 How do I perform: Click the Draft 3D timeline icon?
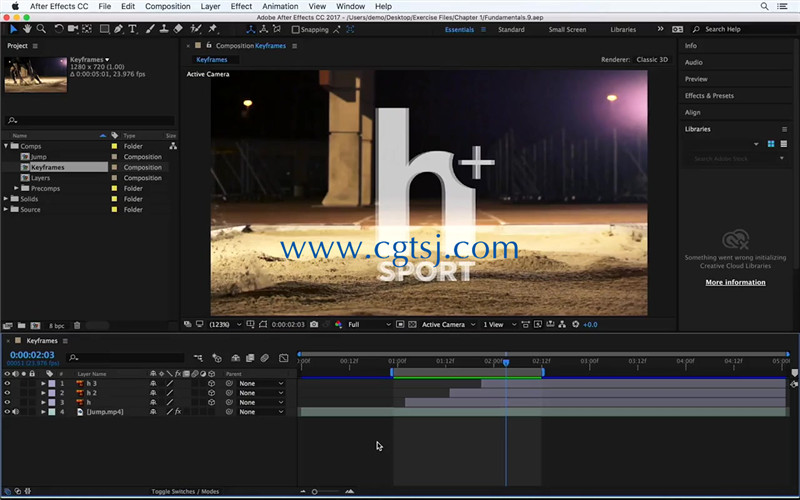point(217,358)
